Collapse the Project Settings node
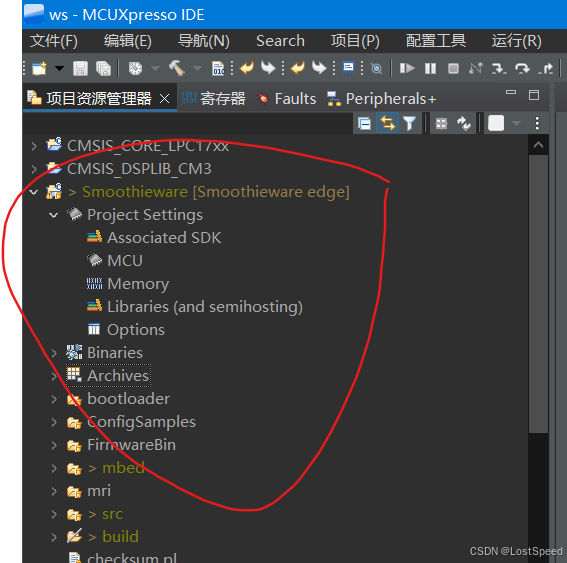This screenshot has height=563, width=567. pos(54,215)
